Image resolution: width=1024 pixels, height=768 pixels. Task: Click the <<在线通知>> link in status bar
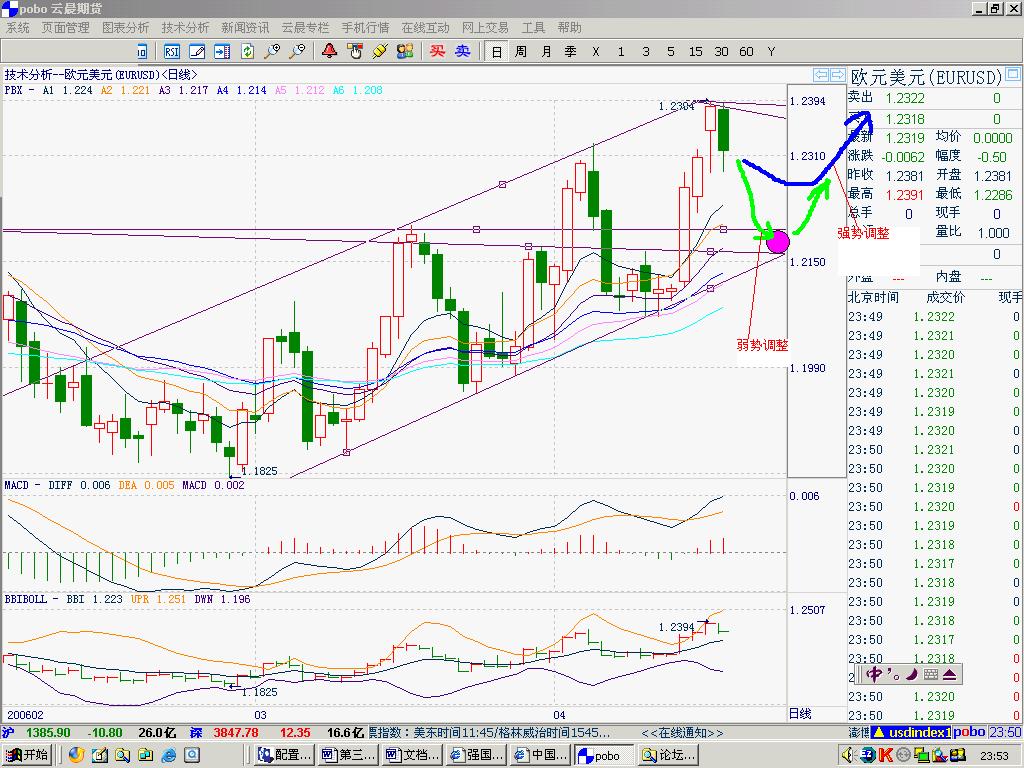pos(682,733)
